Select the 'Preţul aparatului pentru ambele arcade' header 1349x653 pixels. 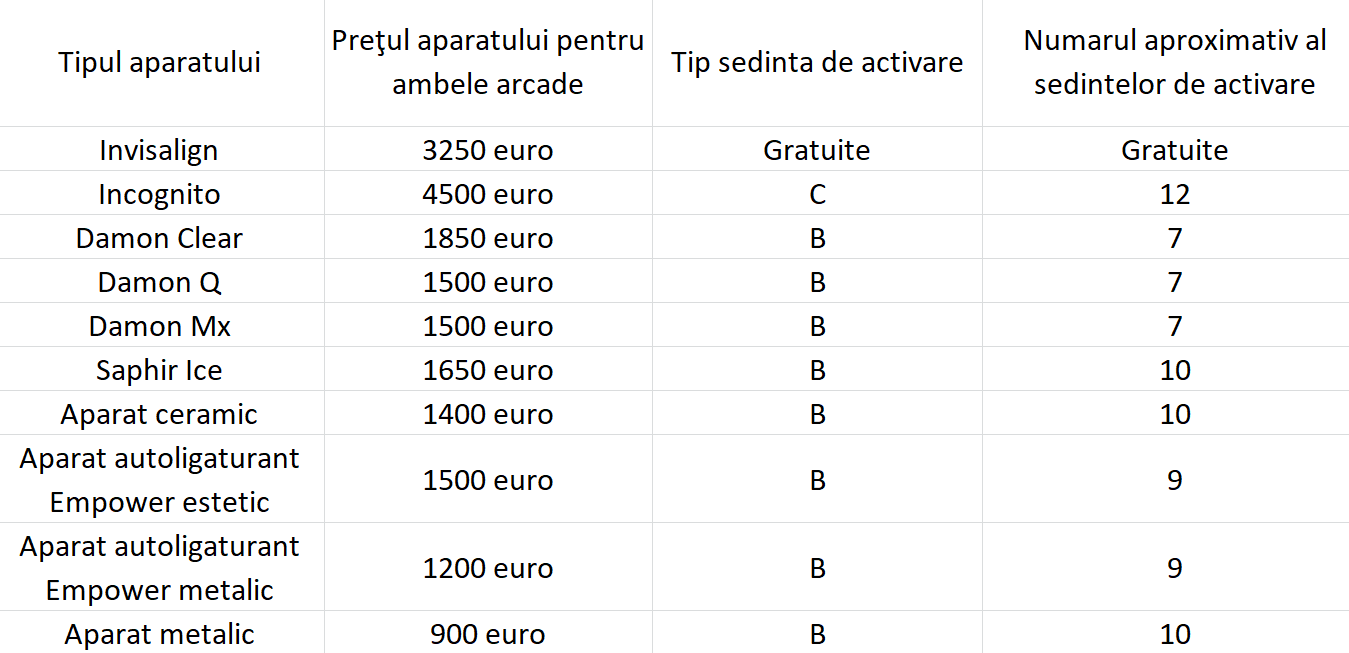pyautogui.click(x=488, y=63)
